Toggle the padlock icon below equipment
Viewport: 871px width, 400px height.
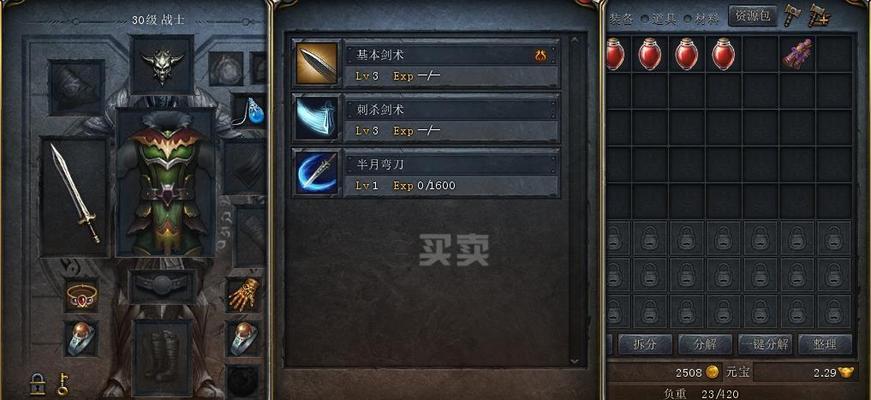pyautogui.click(x=37, y=384)
